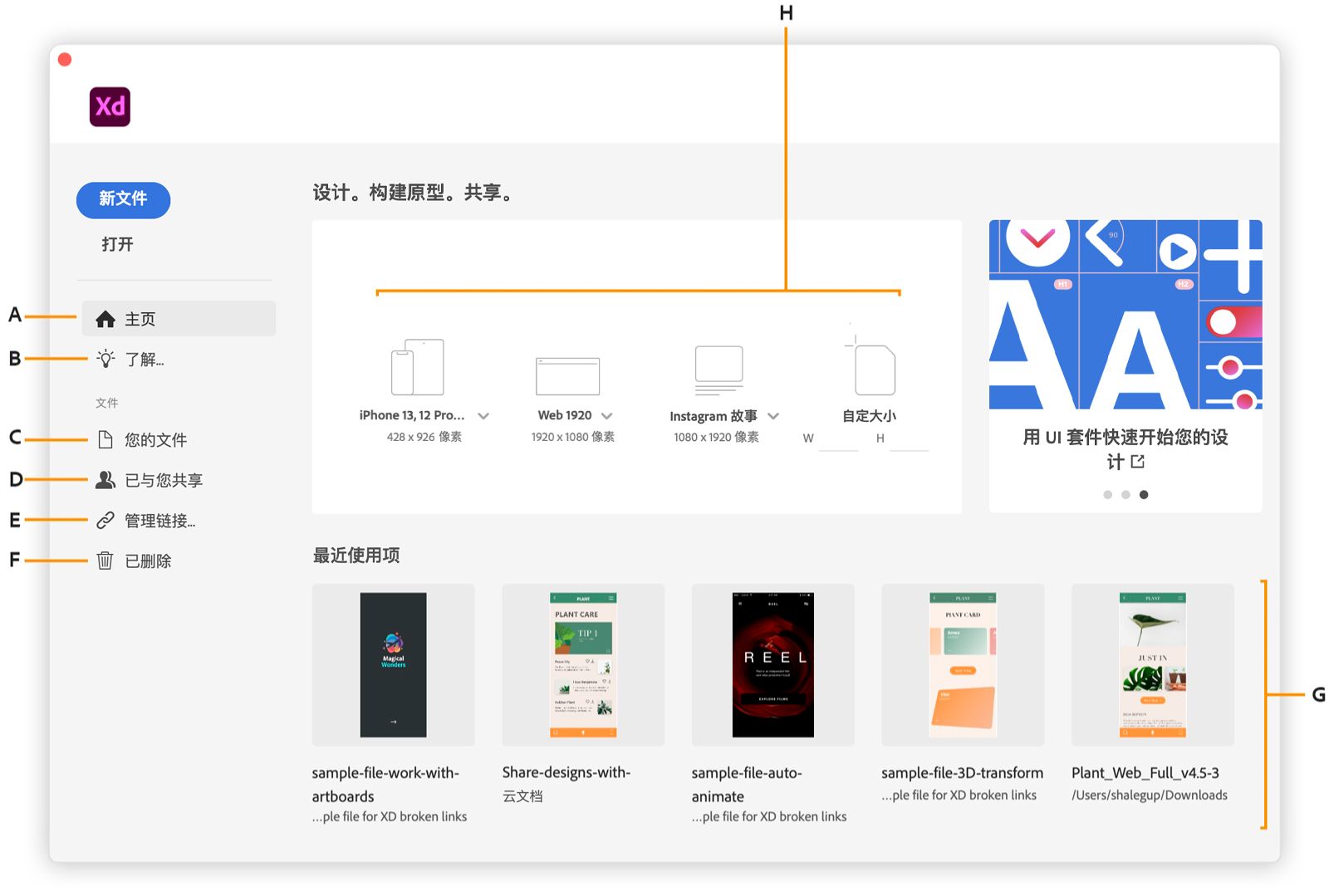The height and width of the screenshot is (896, 1329).
Task: Click the 新文件 button
Action: pyautogui.click(x=123, y=200)
